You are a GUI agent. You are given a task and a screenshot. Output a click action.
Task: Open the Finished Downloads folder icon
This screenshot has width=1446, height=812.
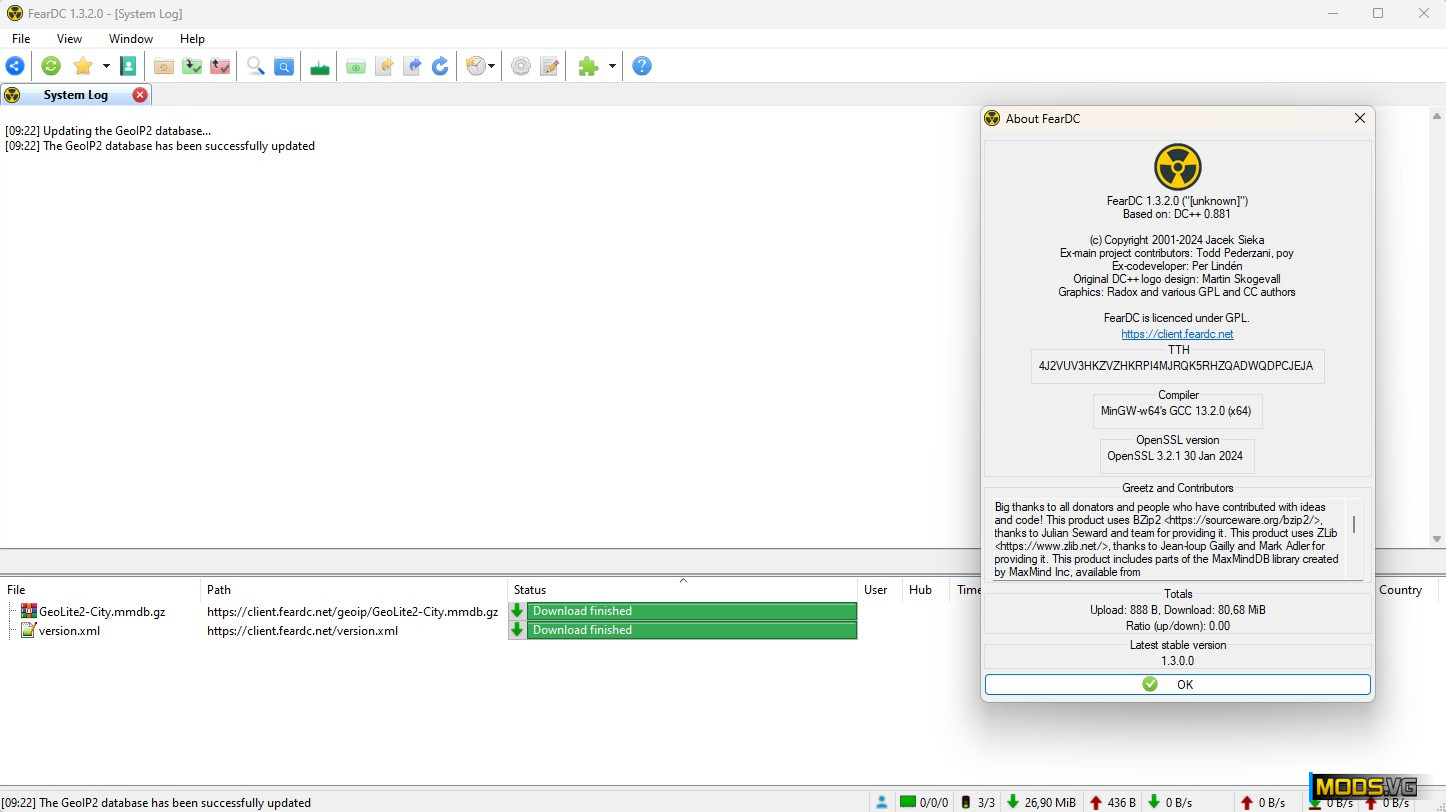pyautogui.click(x=192, y=66)
